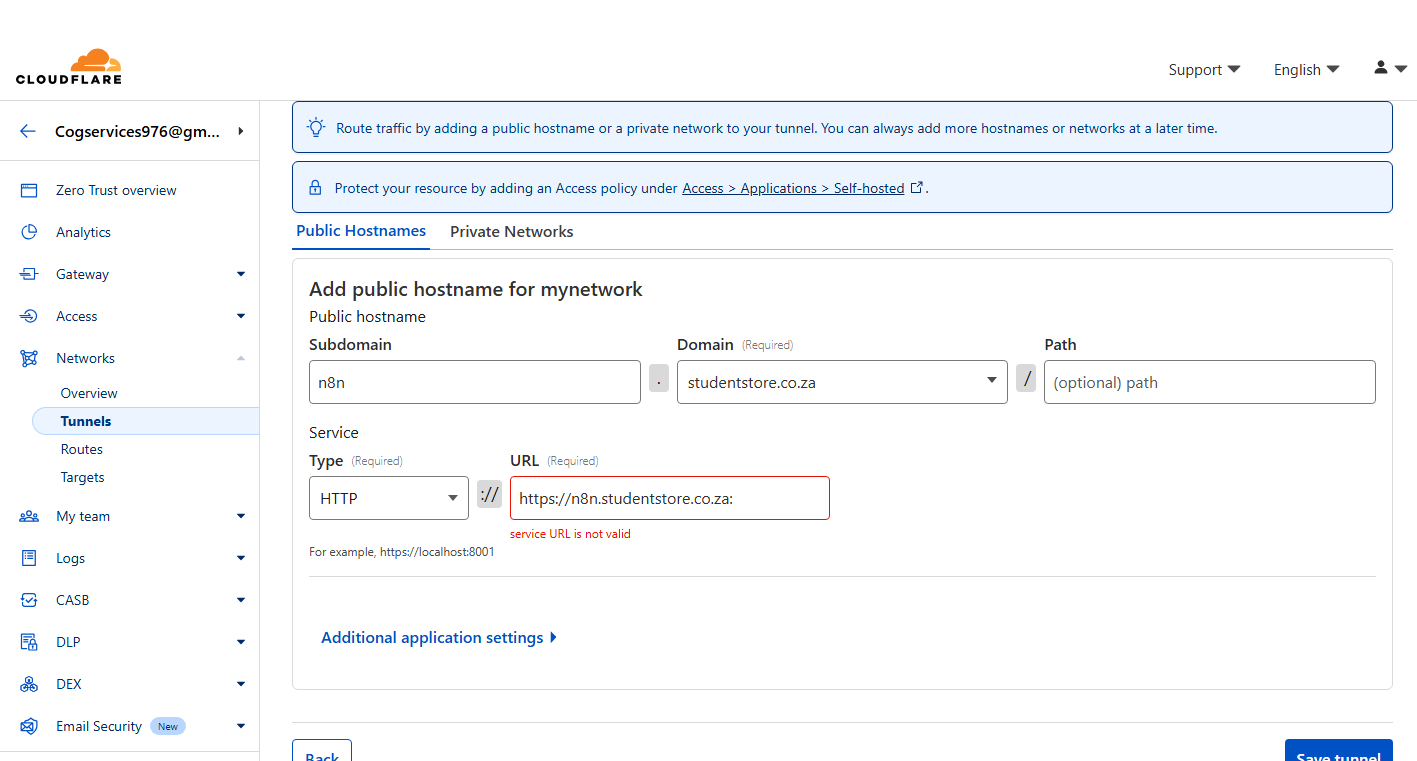Click the Networks sidebar icon
1417x761 pixels.
(x=29, y=358)
